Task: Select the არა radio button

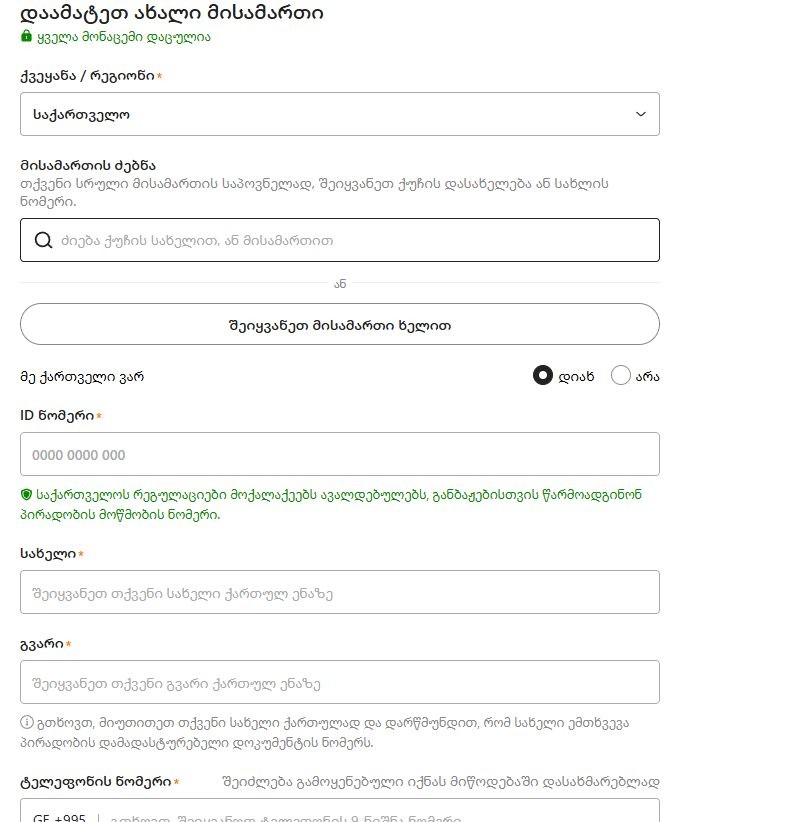Action: pos(620,375)
